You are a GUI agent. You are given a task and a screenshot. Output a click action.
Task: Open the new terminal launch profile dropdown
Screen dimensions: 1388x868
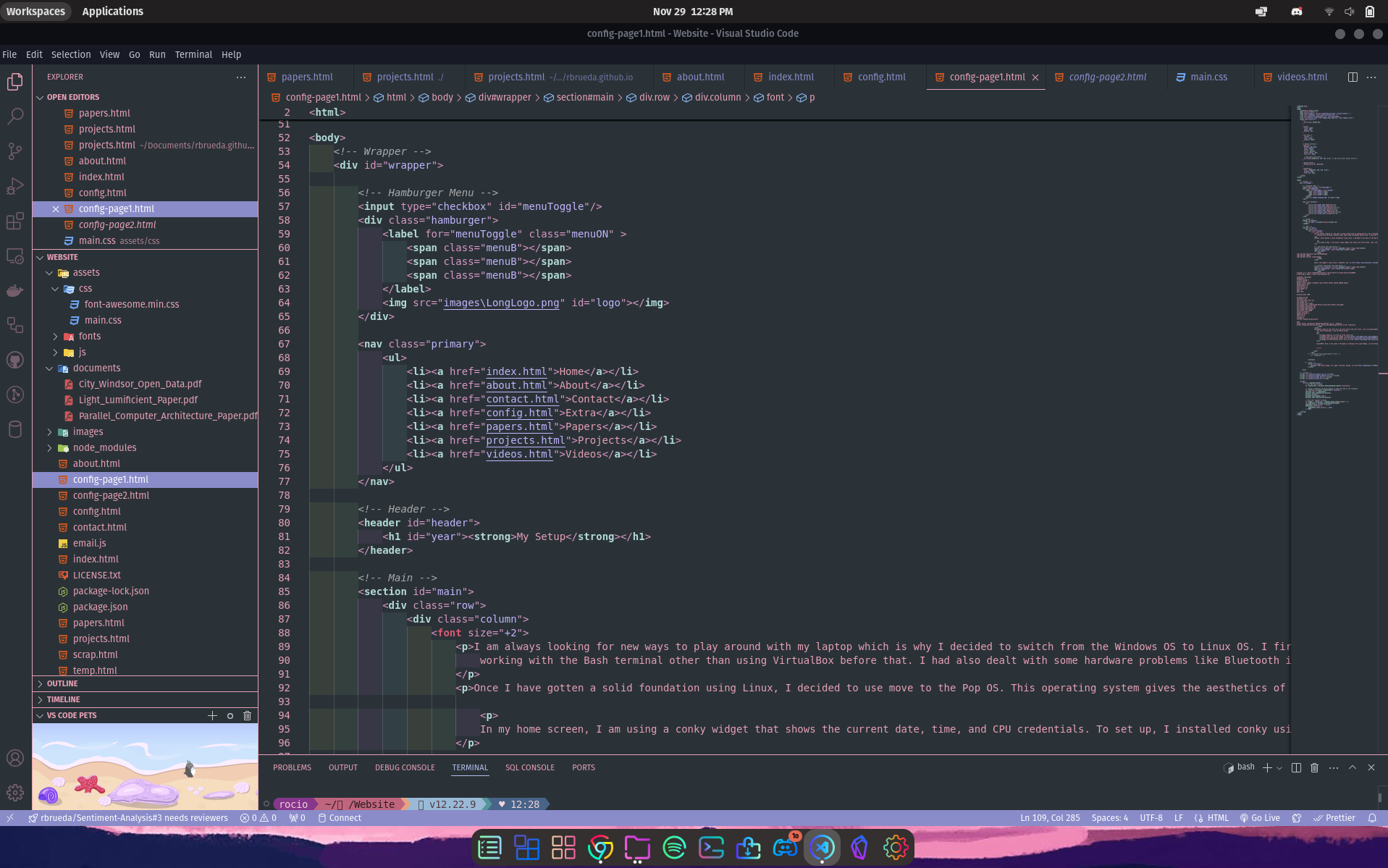[x=1279, y=768]
